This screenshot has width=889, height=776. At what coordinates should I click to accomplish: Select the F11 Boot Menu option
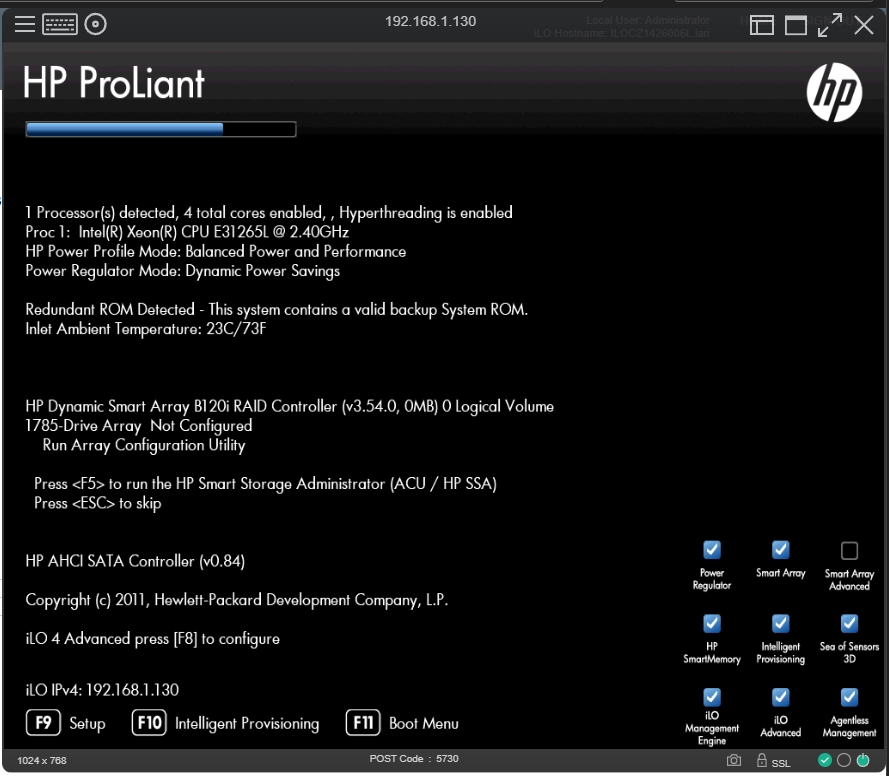click(x=403, y=723)
